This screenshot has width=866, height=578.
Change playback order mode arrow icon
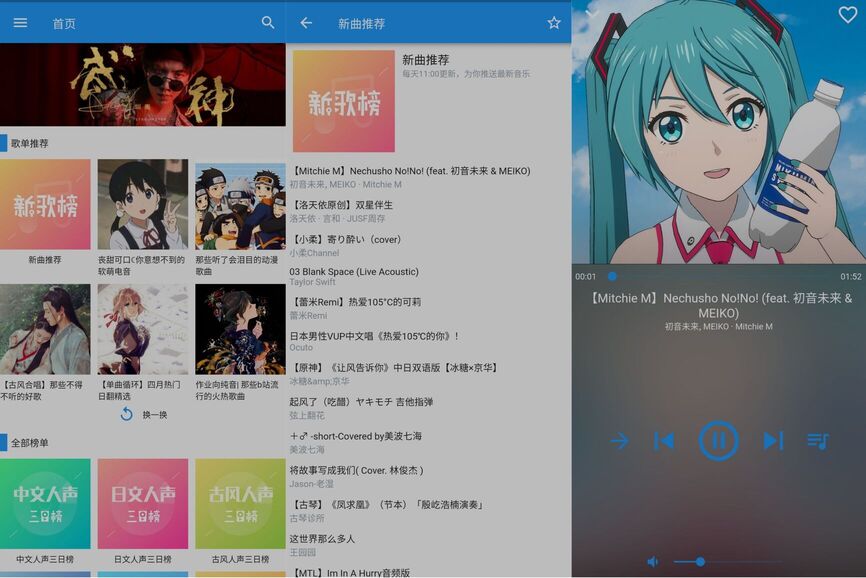[x=620, y=441]
